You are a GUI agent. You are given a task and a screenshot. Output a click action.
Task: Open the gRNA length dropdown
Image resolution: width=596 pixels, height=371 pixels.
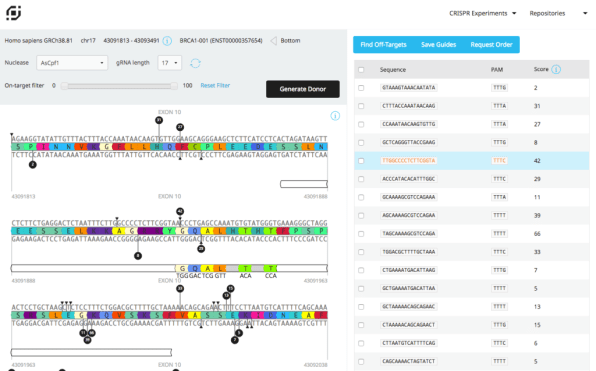170,63
